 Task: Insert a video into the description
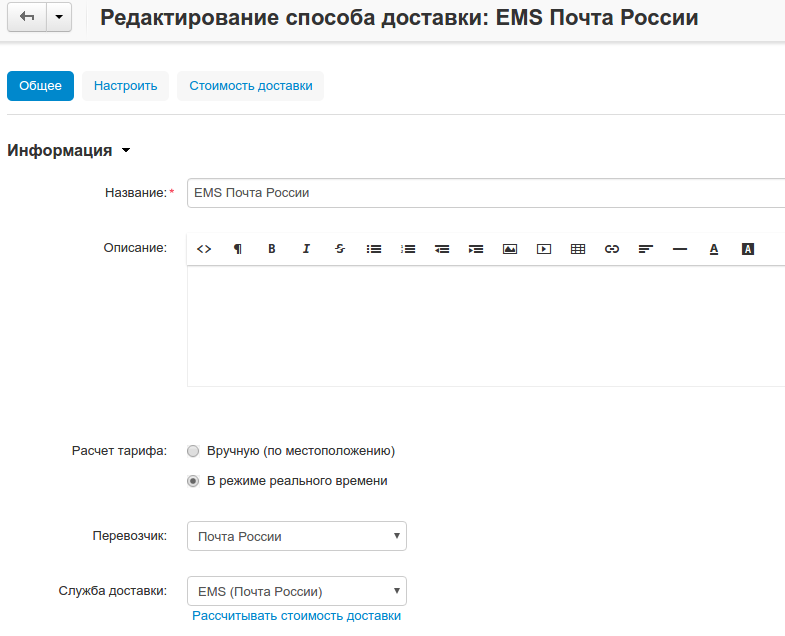544,249
